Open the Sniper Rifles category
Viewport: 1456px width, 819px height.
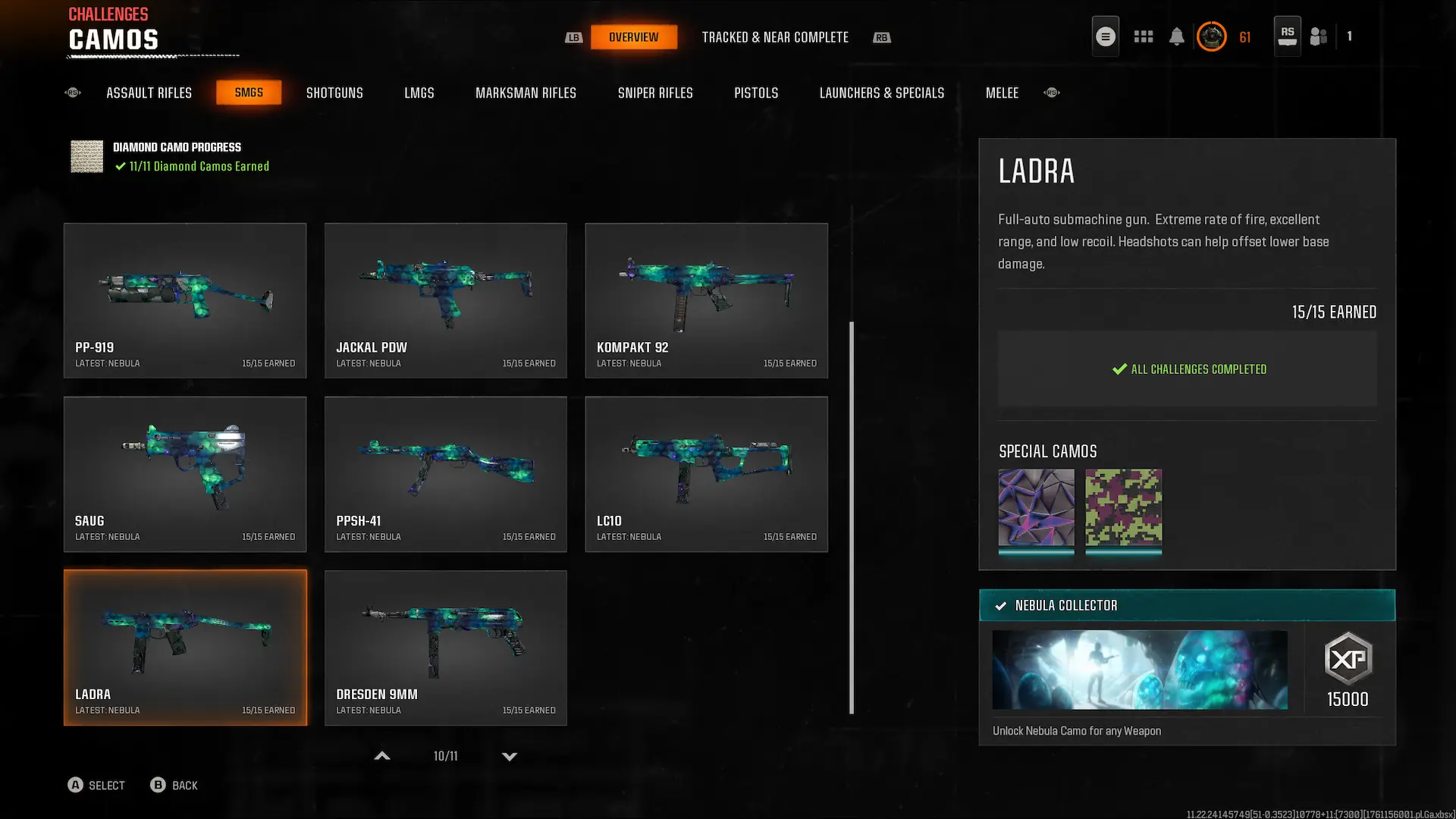point(655,93)
